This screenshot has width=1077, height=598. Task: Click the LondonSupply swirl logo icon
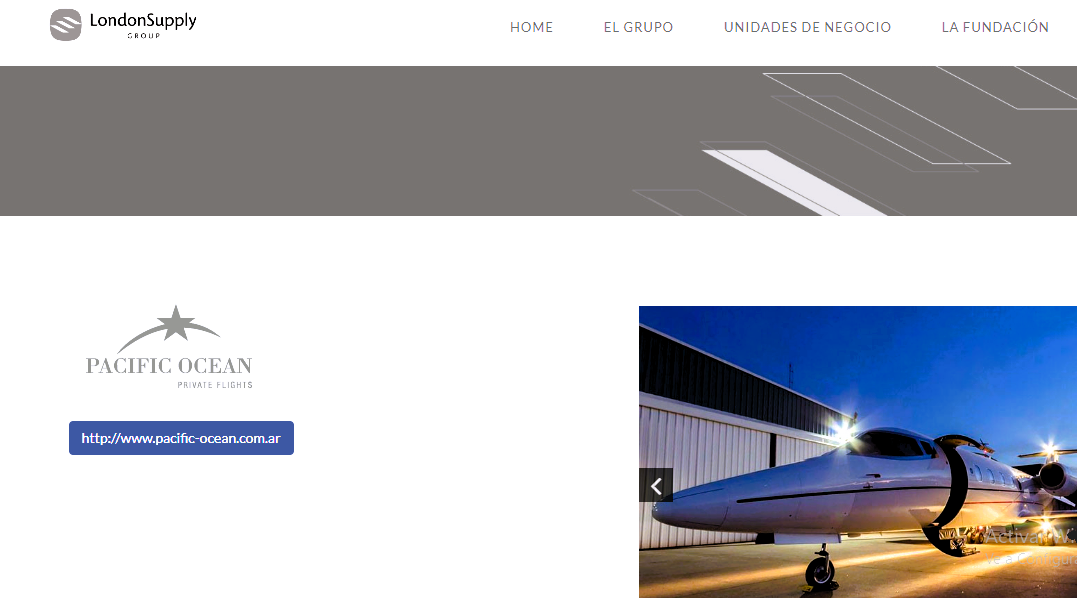pyautogui.click(x=65, y=25)
